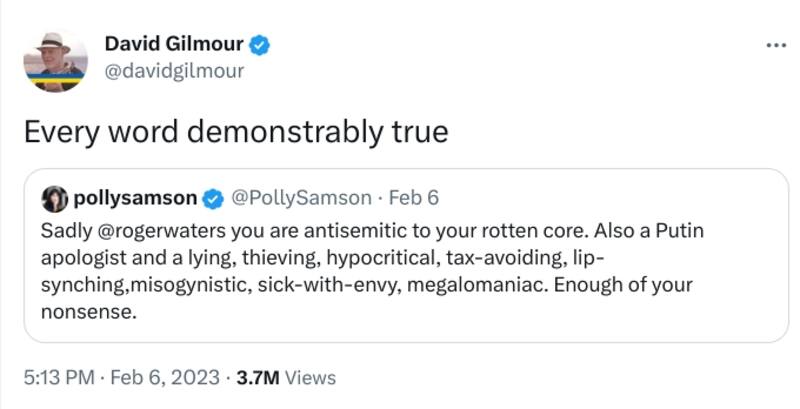Click pollysamson's small avatar in quoted tweet
This screenshot has width=800, height=409.
[54, 198]
